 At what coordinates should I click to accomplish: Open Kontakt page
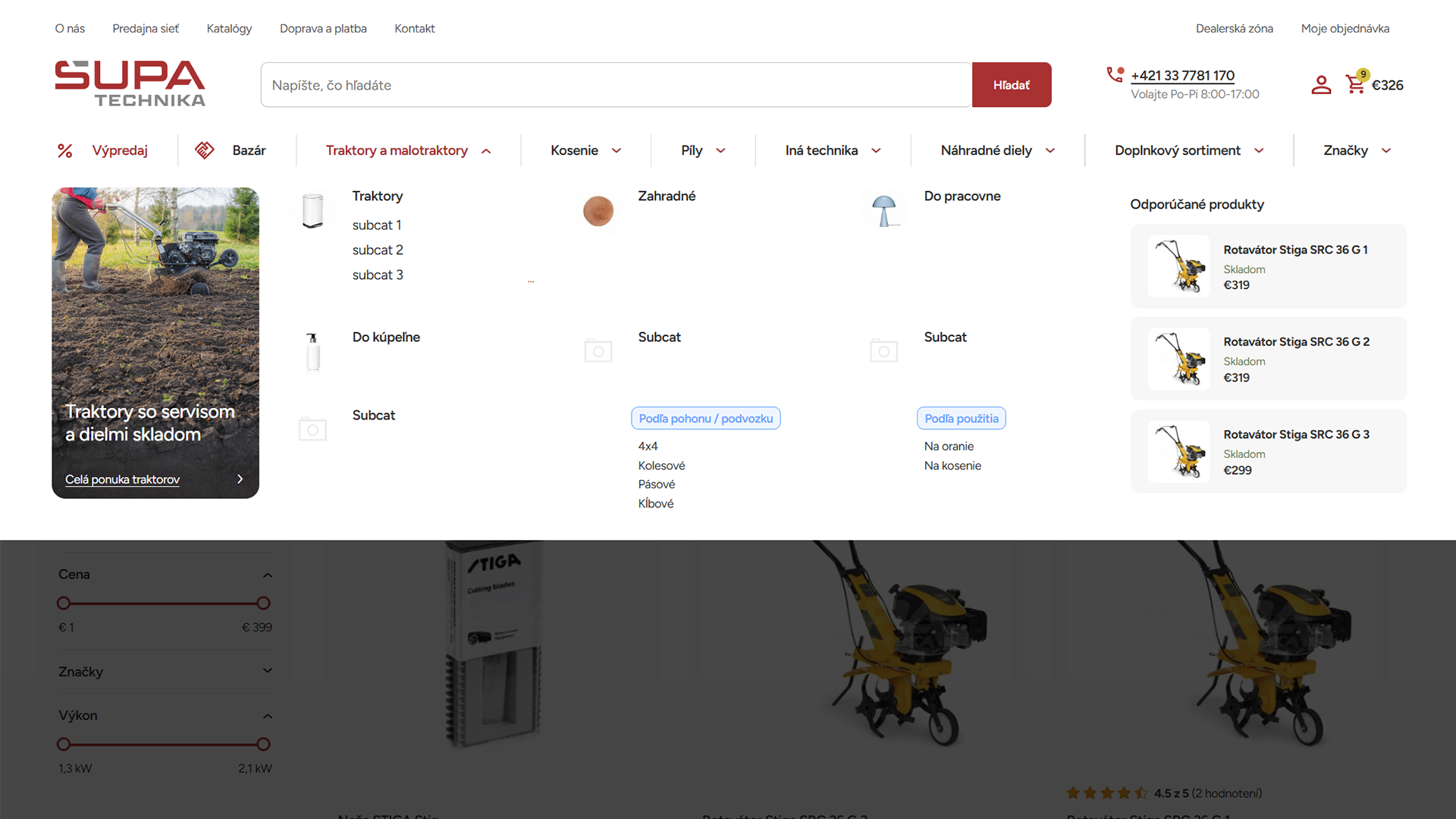(x=414, y=29)
